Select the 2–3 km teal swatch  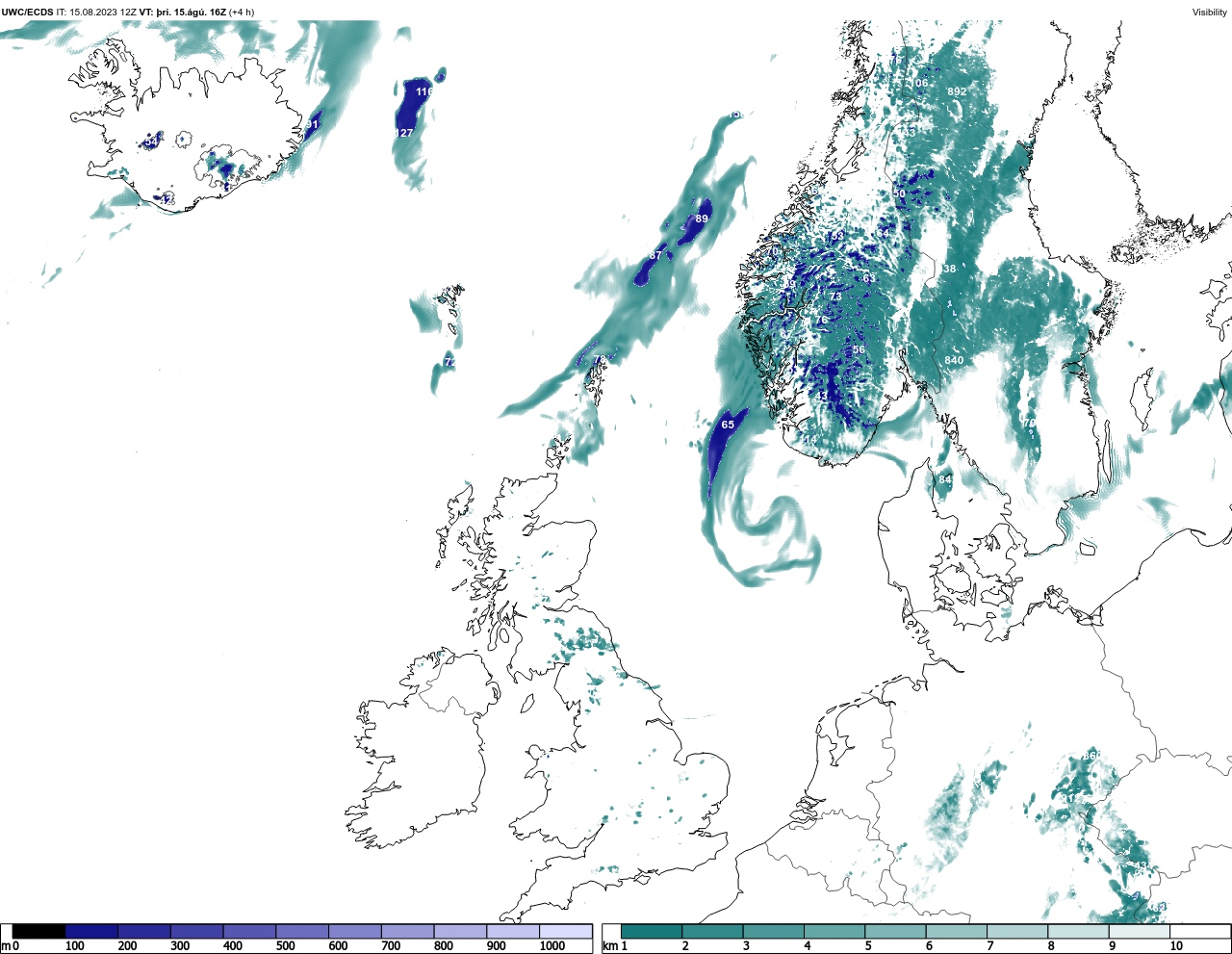712,932
